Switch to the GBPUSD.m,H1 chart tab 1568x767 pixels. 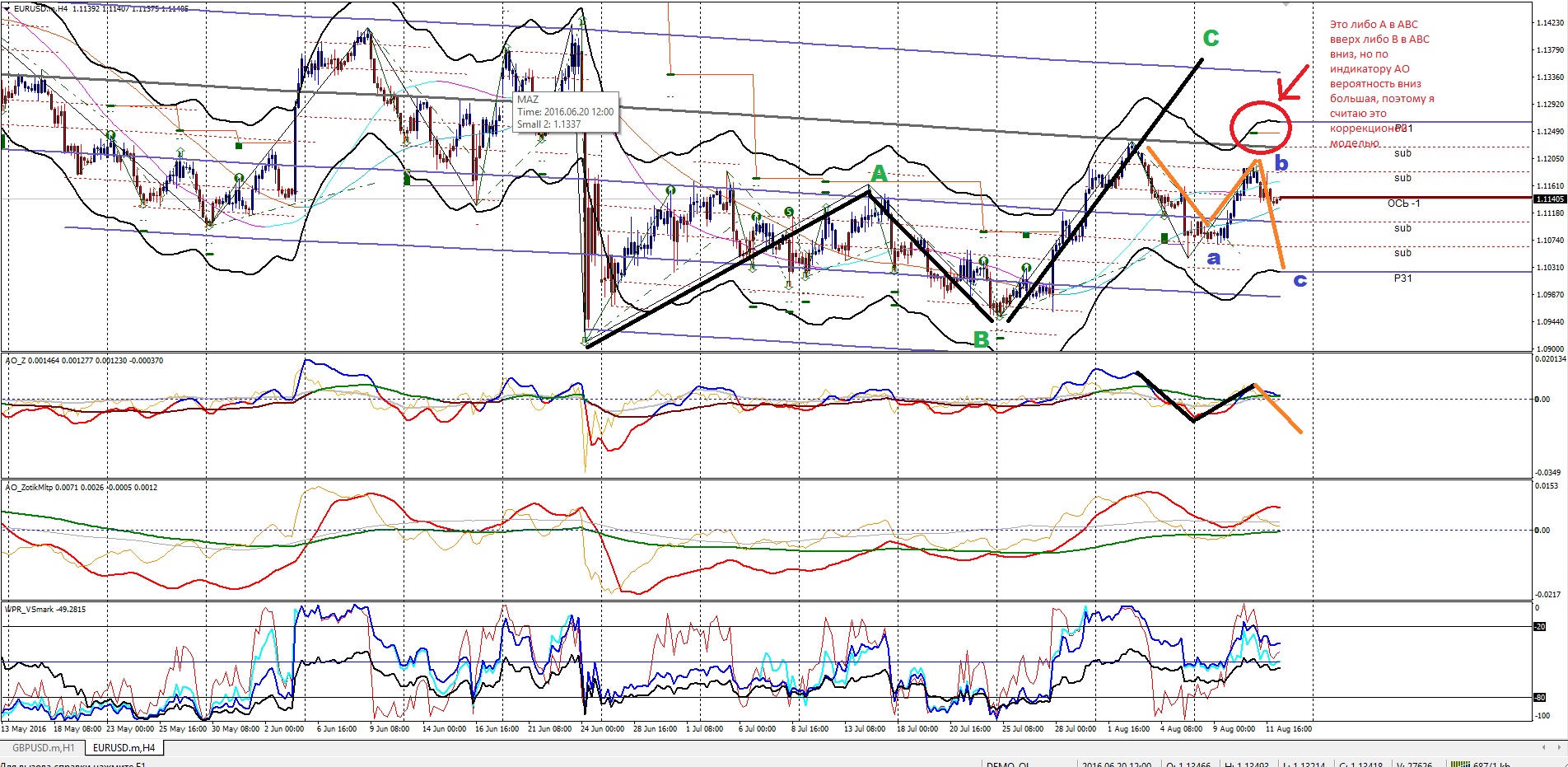tap(44, 748)
